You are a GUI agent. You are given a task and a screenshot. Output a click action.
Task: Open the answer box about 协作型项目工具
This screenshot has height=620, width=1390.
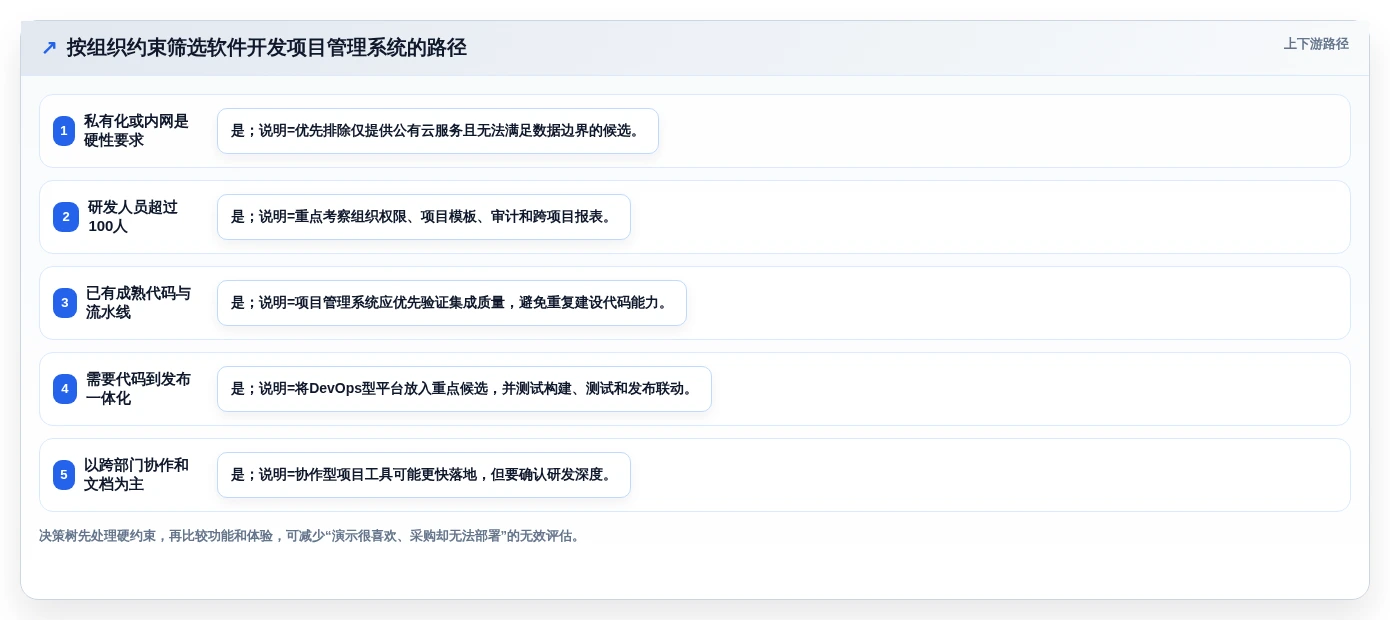[424, 475]
